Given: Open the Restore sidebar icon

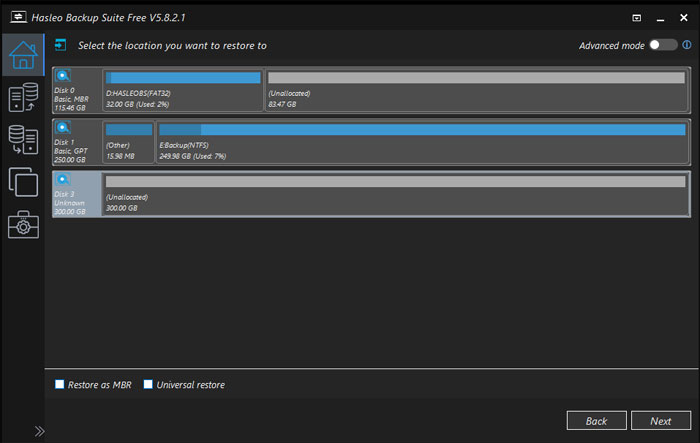Looking at the screenshot, I should [23, 140].
